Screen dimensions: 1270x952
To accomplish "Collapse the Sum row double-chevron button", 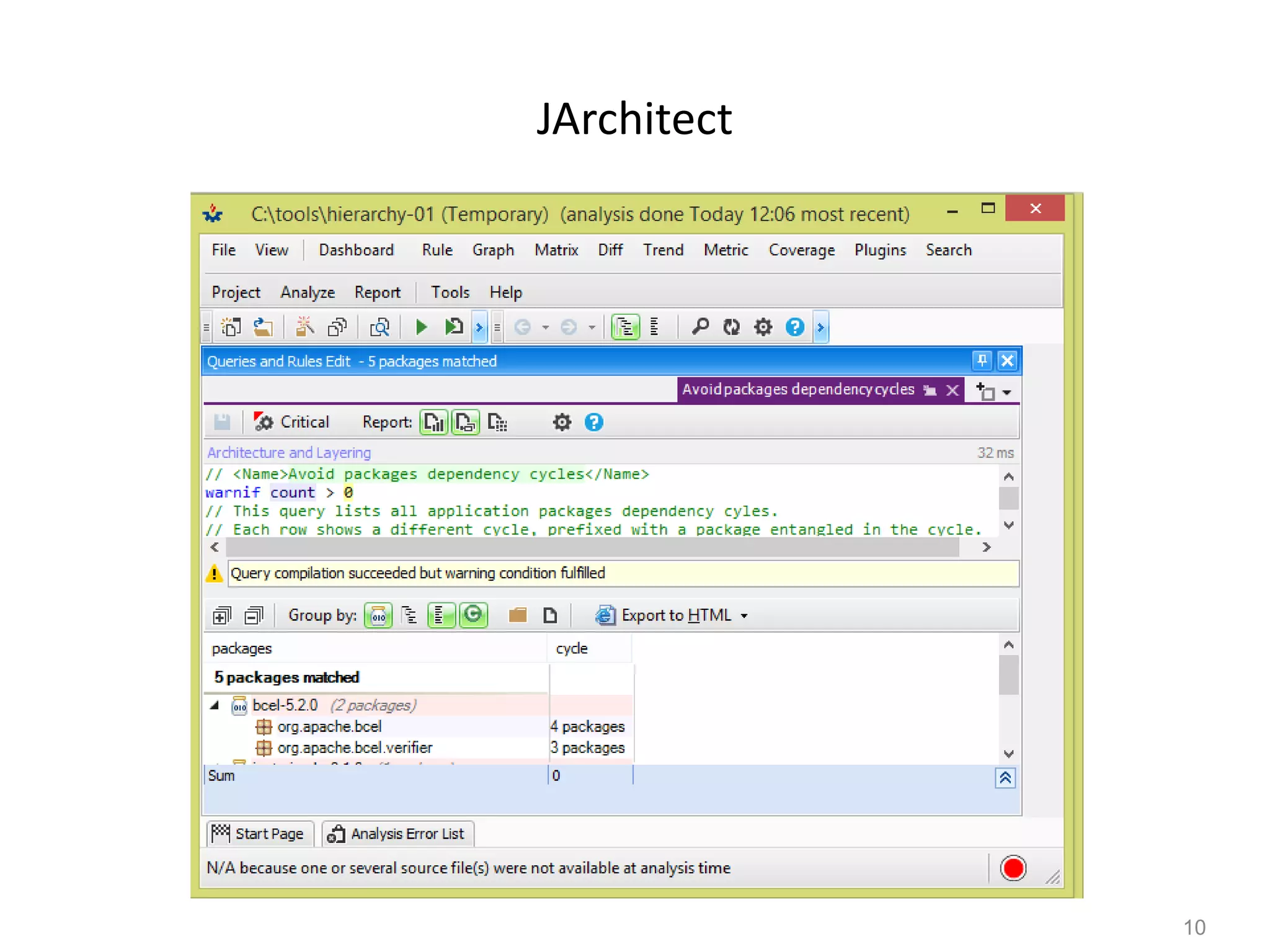I will 1005,778.
